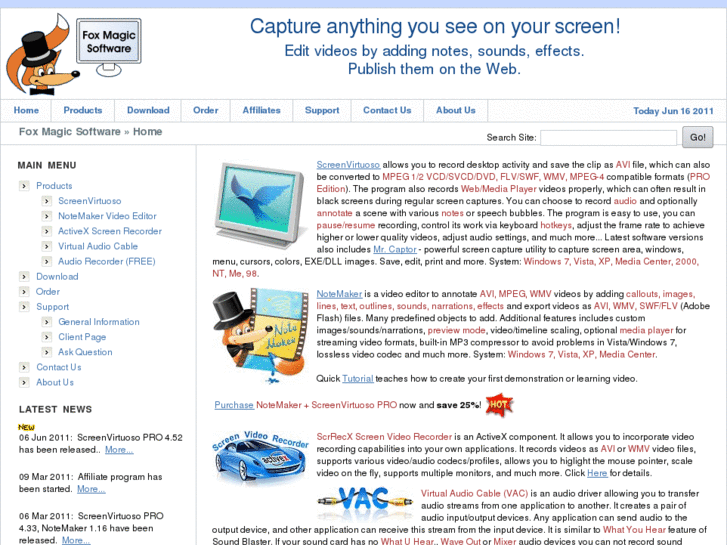727x545 pixels.
Task: Open Products in the top navigation bar
Action: tap(83, 110)
